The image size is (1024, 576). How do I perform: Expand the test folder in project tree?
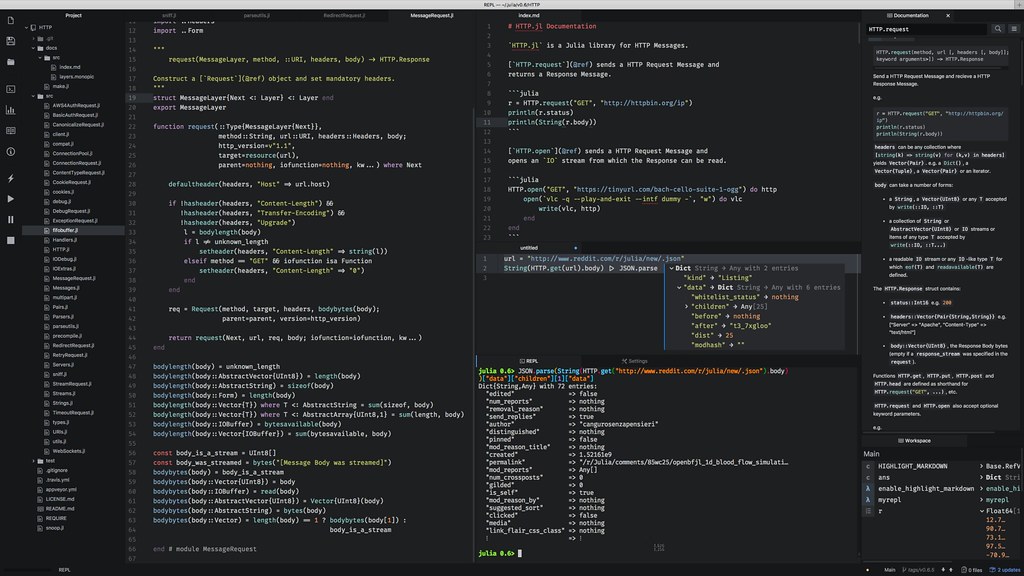[33, 461]
